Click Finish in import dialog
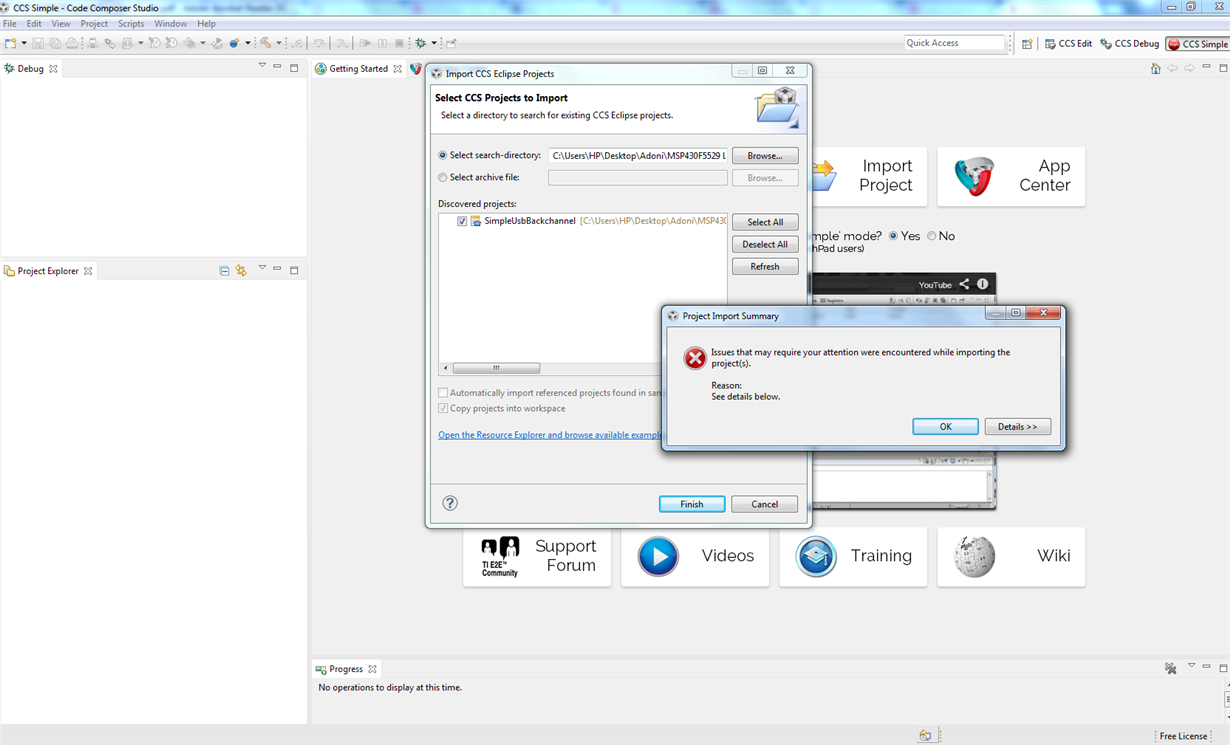The width and height of the screenshot is (1230, 745). tap(692, 504)
